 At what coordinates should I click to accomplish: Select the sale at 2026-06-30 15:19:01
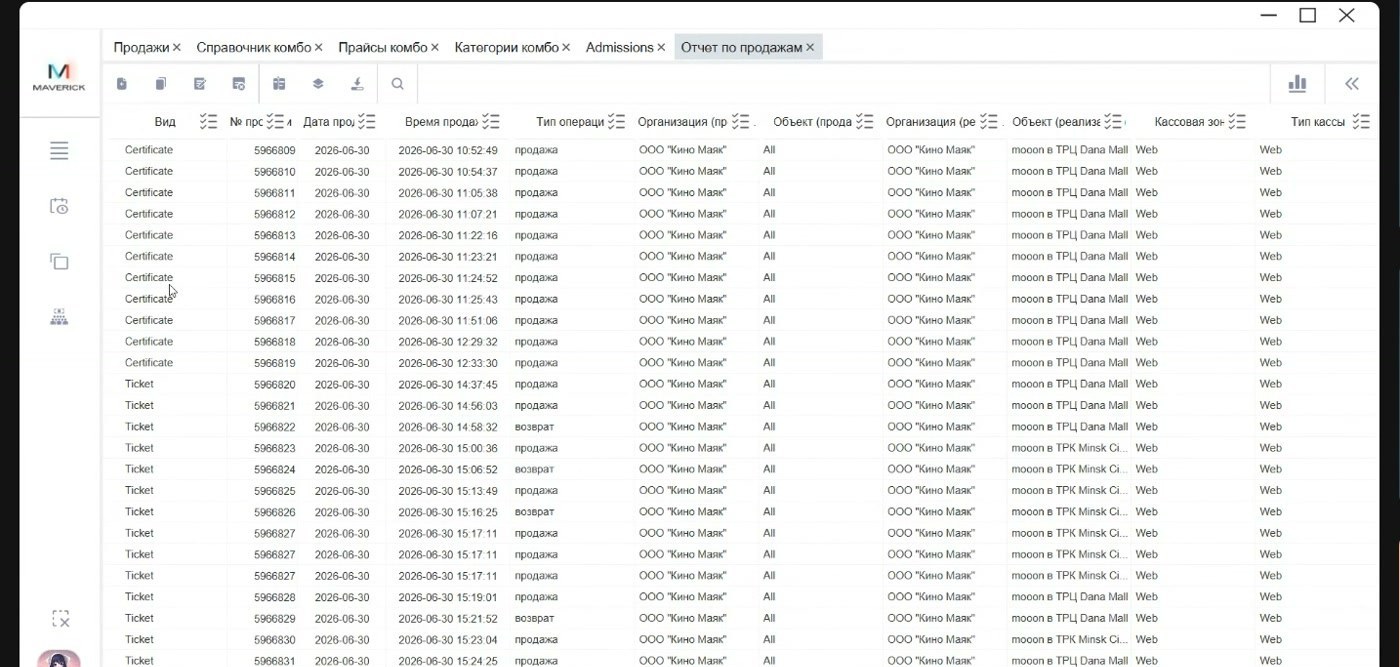click(447, 597)
